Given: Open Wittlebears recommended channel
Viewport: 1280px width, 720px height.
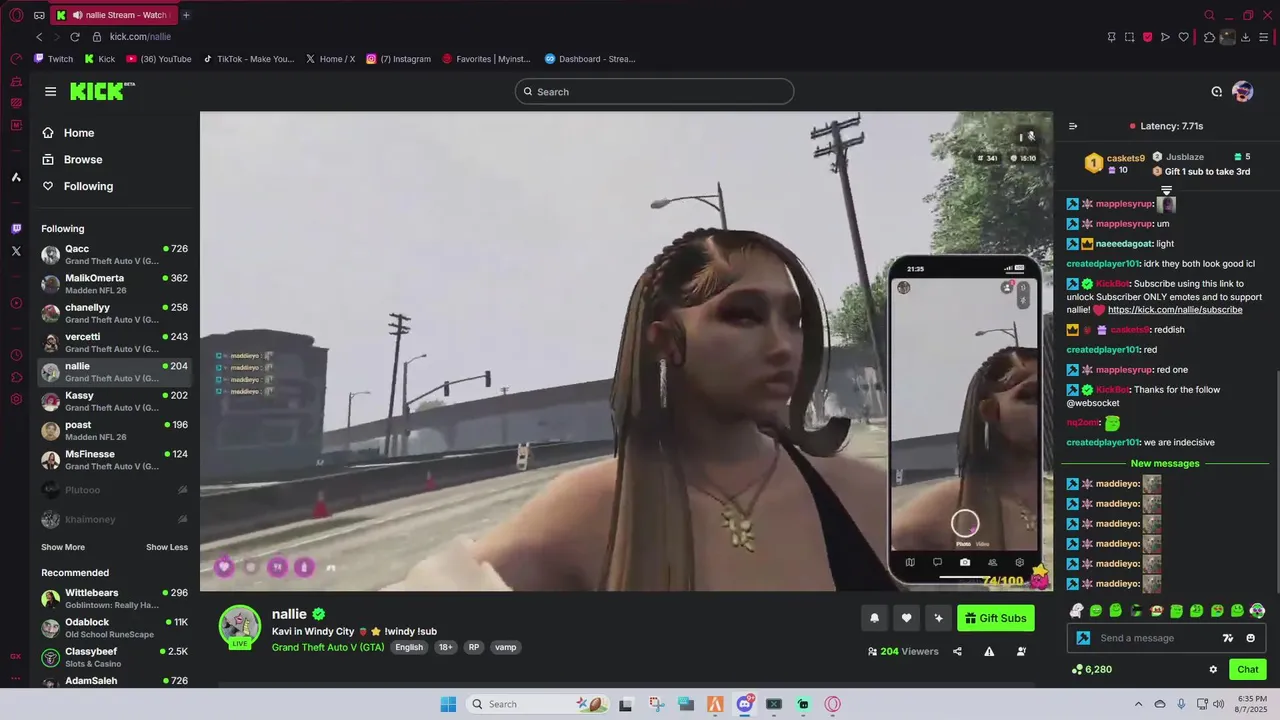Looking at the screenshot, I should 114,598.
